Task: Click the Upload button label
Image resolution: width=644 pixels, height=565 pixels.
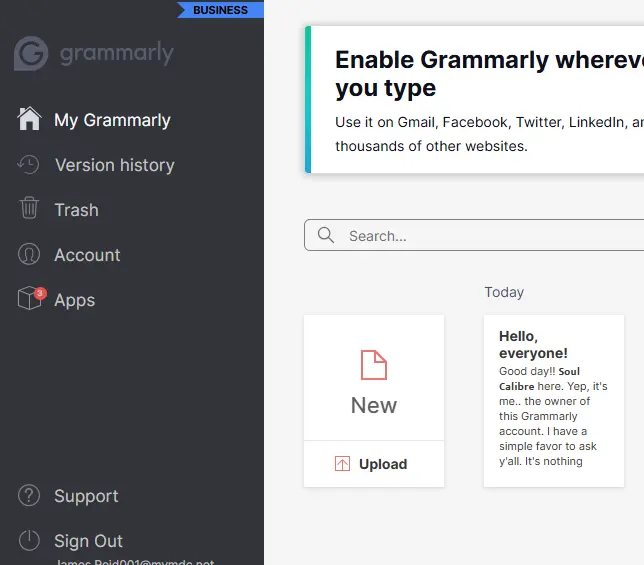Action: click(x=383, y=464)
